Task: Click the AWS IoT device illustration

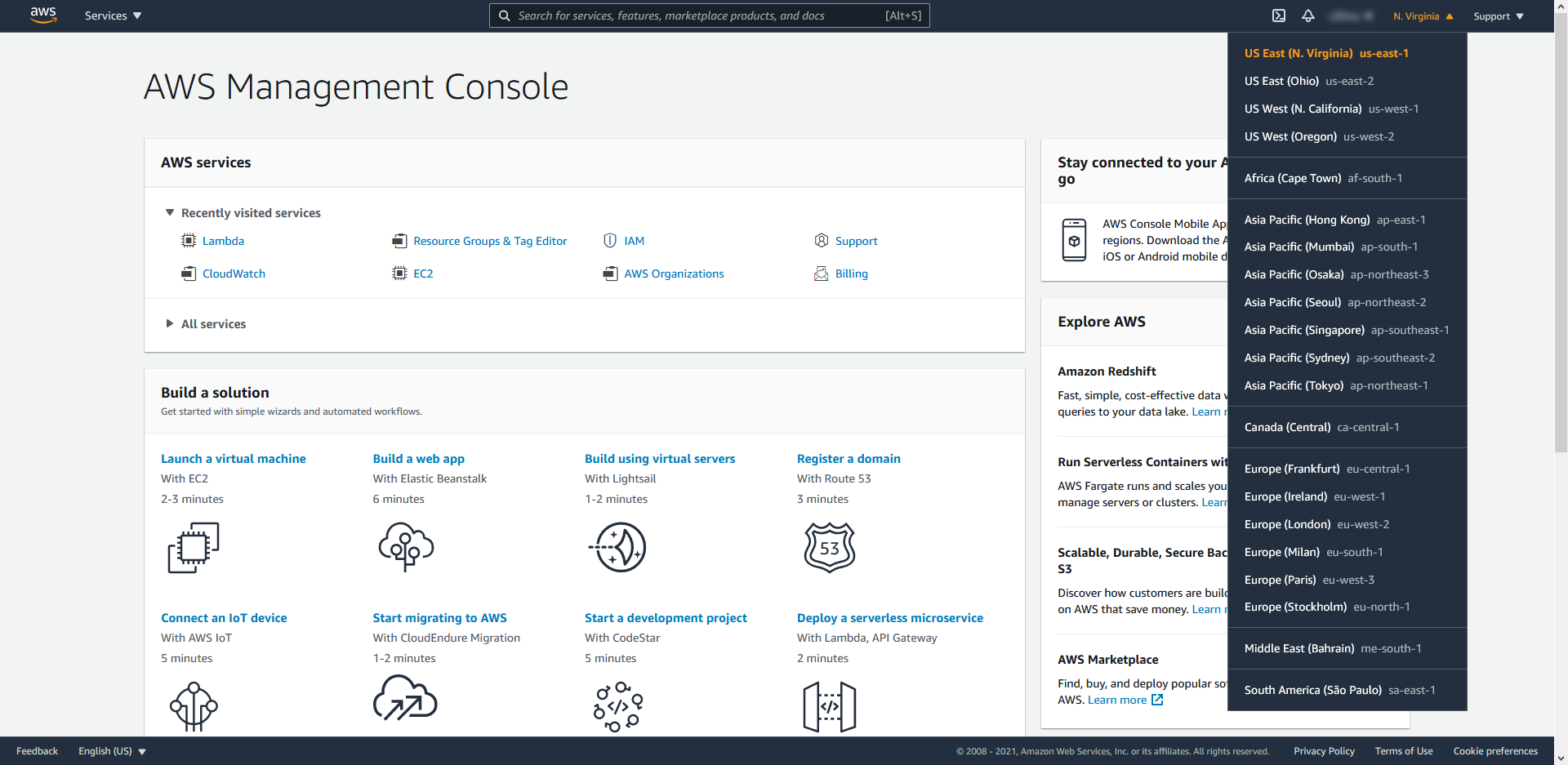Action: pyautogui.click(x=194, y=706)
